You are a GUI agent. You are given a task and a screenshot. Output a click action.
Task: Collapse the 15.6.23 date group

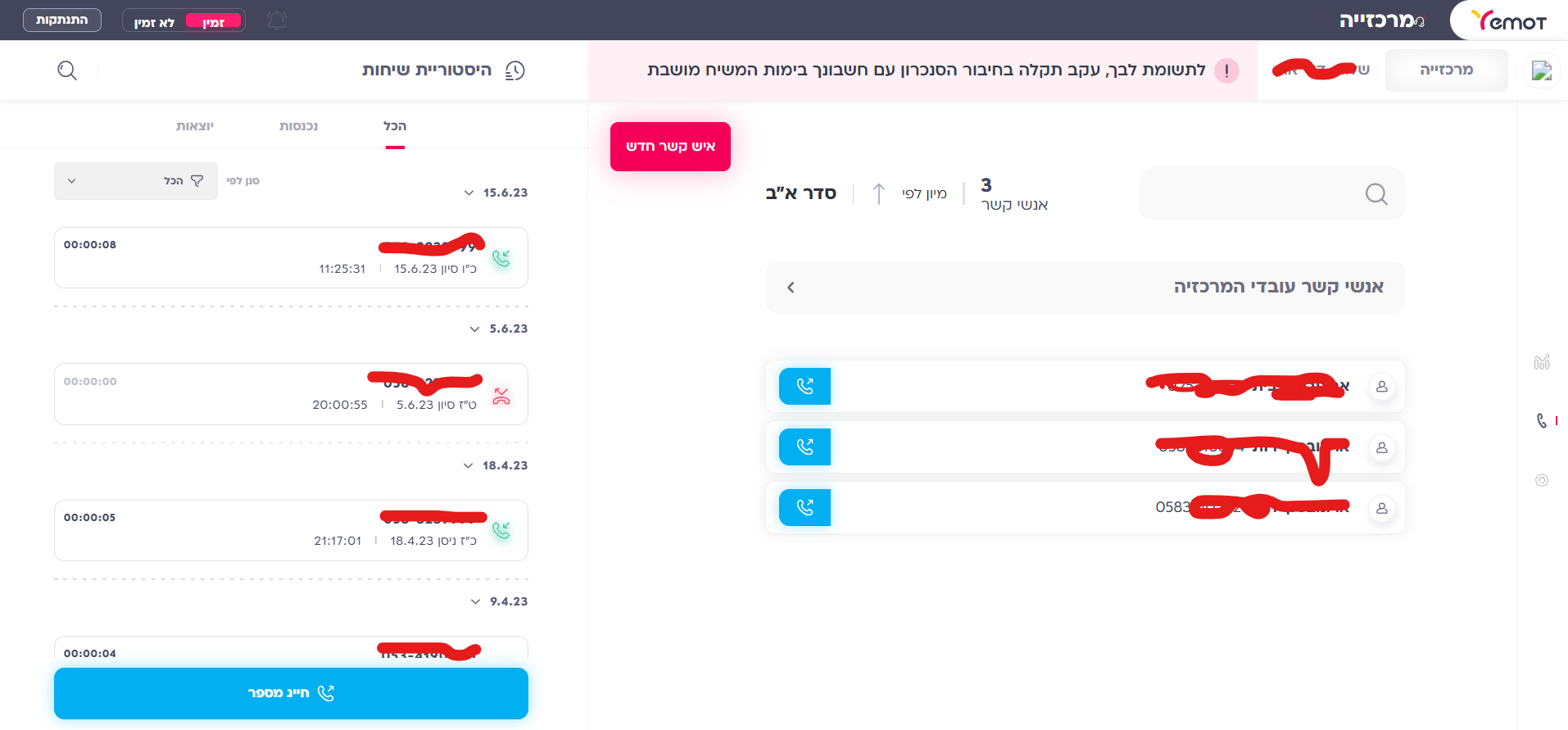[x=469, y=193]
